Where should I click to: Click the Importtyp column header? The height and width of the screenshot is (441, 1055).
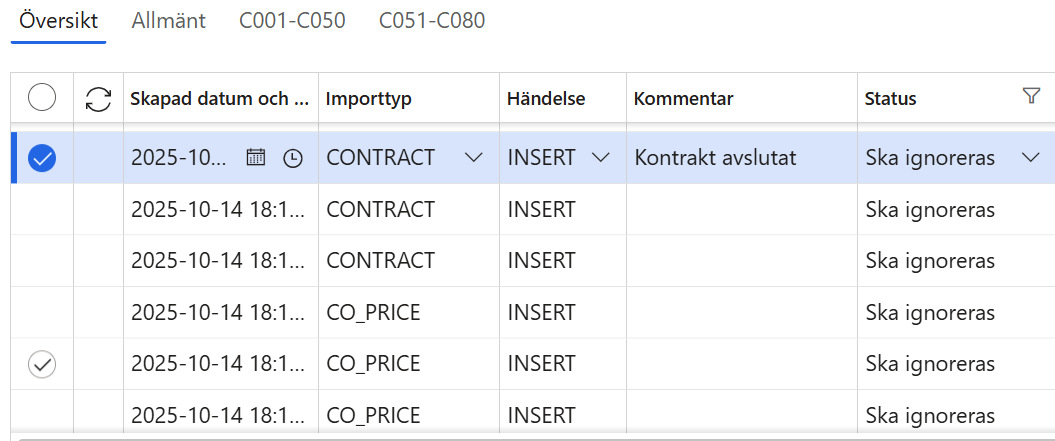[x=369, y=99]
